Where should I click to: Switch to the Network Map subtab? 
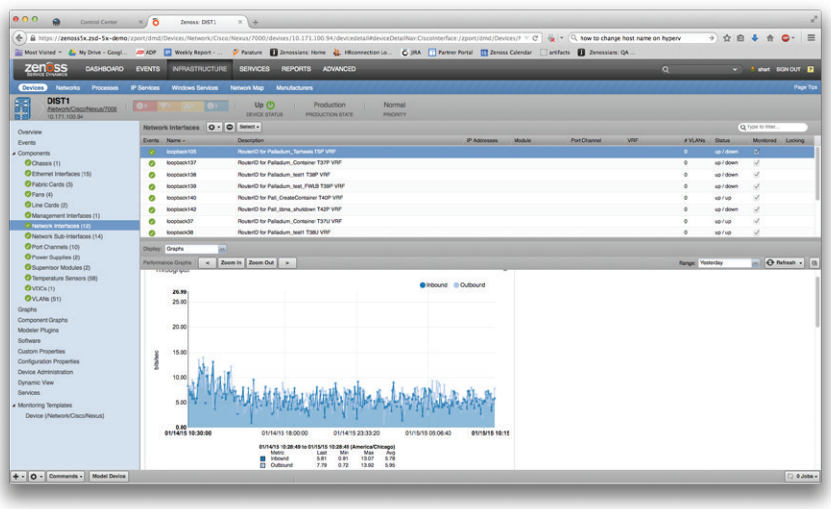click(x=247, y=88)
